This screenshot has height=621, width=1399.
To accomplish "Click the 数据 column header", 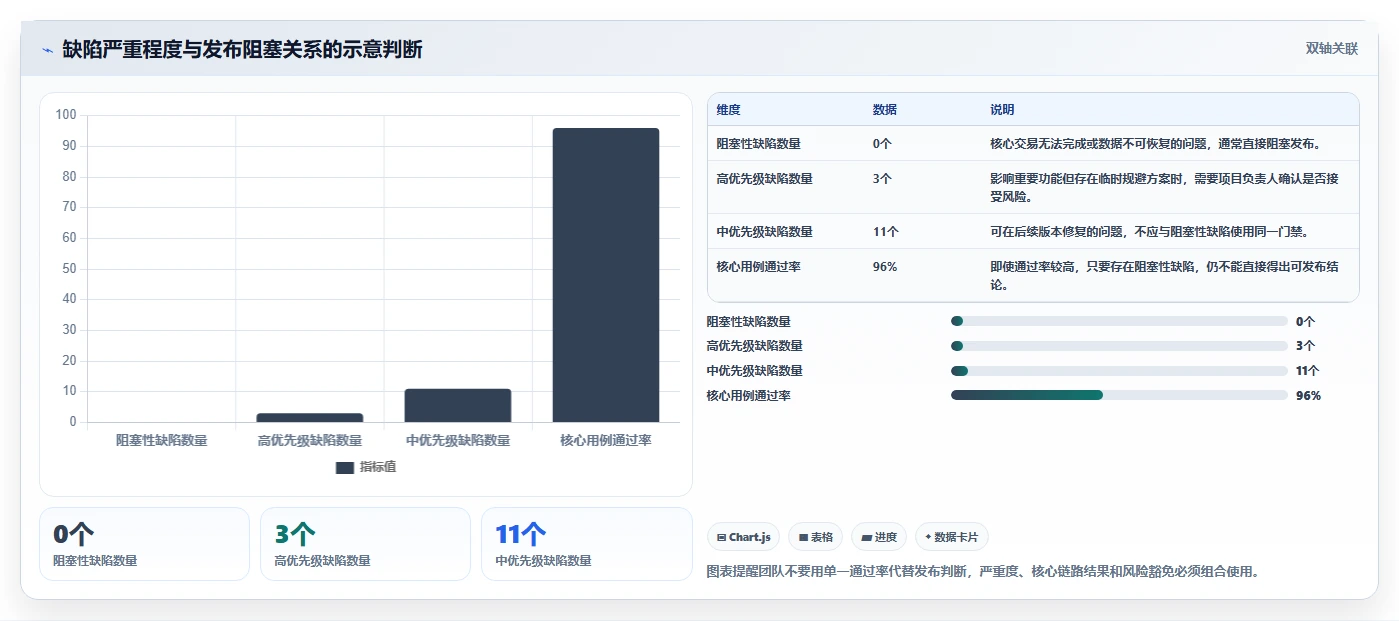I will pos(884,110).
